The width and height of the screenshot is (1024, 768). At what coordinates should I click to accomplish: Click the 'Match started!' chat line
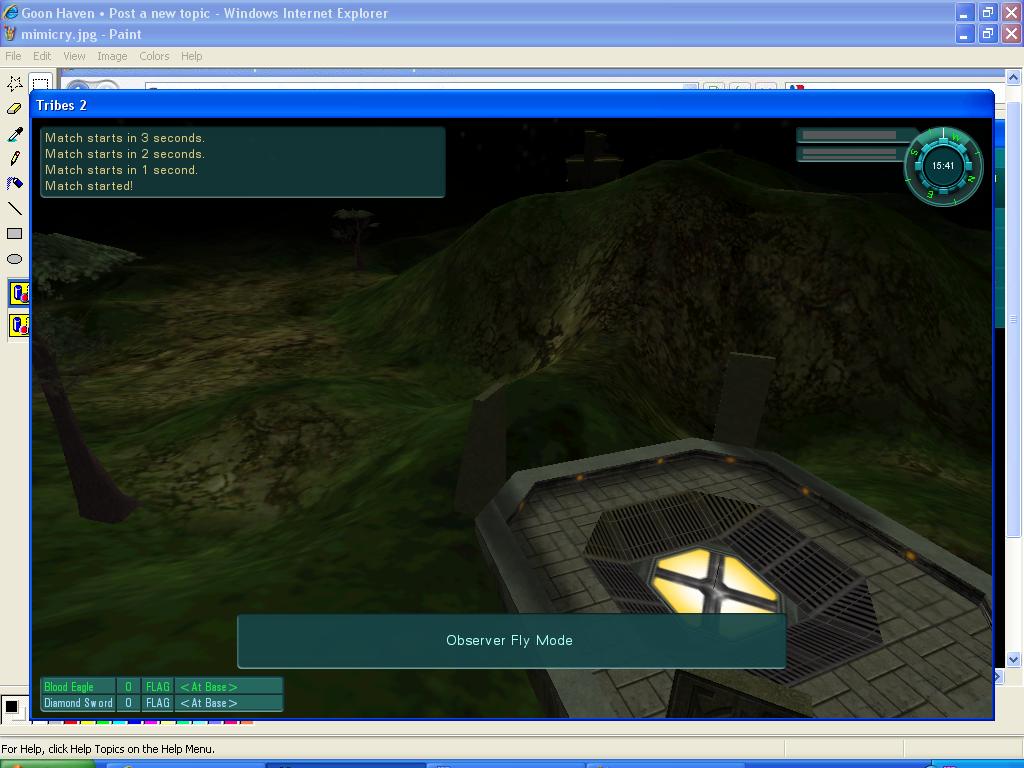tap(89, 186)
